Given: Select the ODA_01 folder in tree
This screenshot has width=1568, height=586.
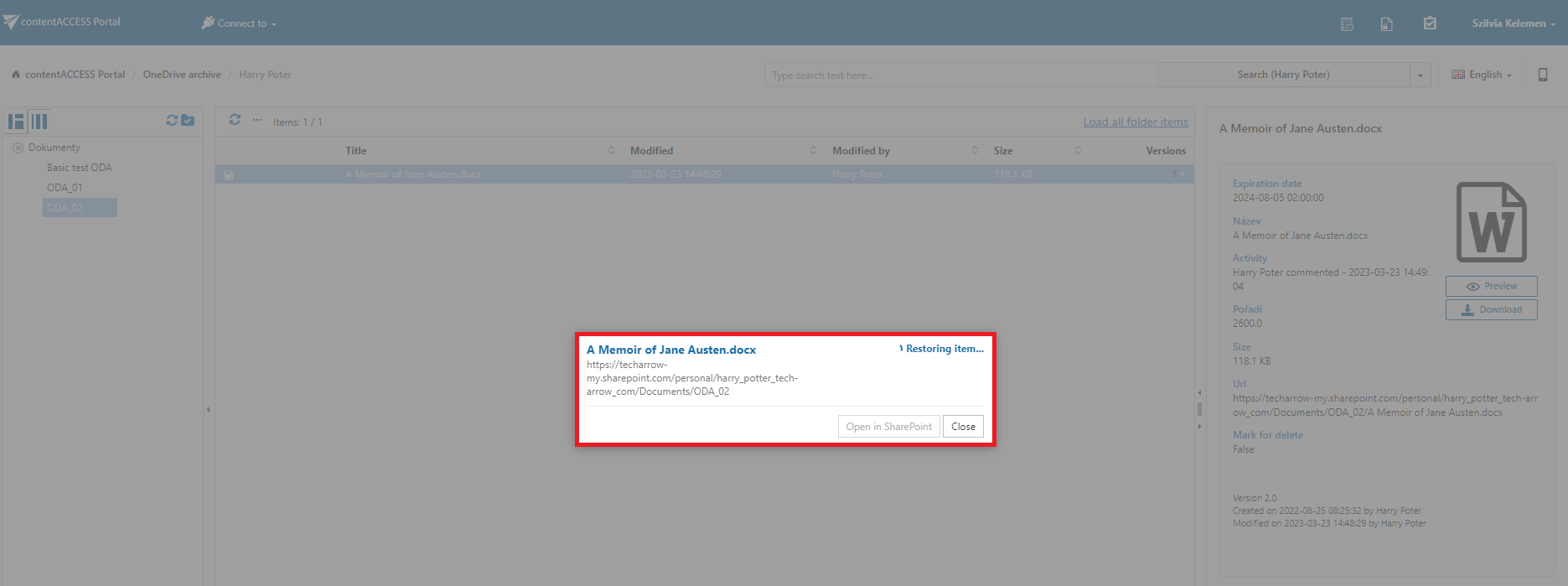Looking at the screenshot, I should [65, 188].
